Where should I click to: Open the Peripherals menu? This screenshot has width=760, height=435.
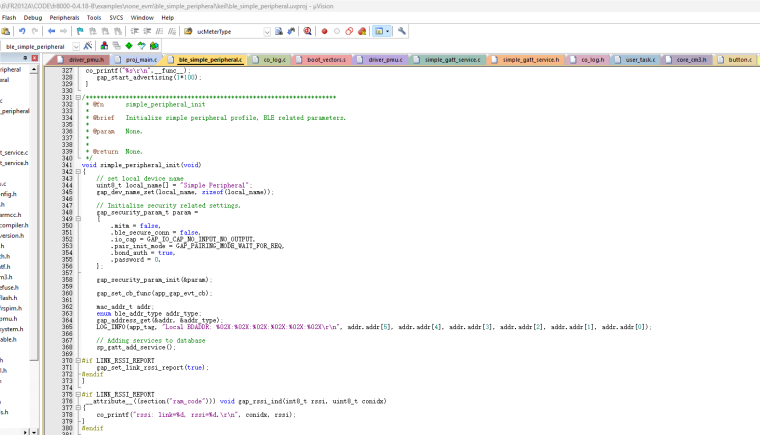pos(64,17)
